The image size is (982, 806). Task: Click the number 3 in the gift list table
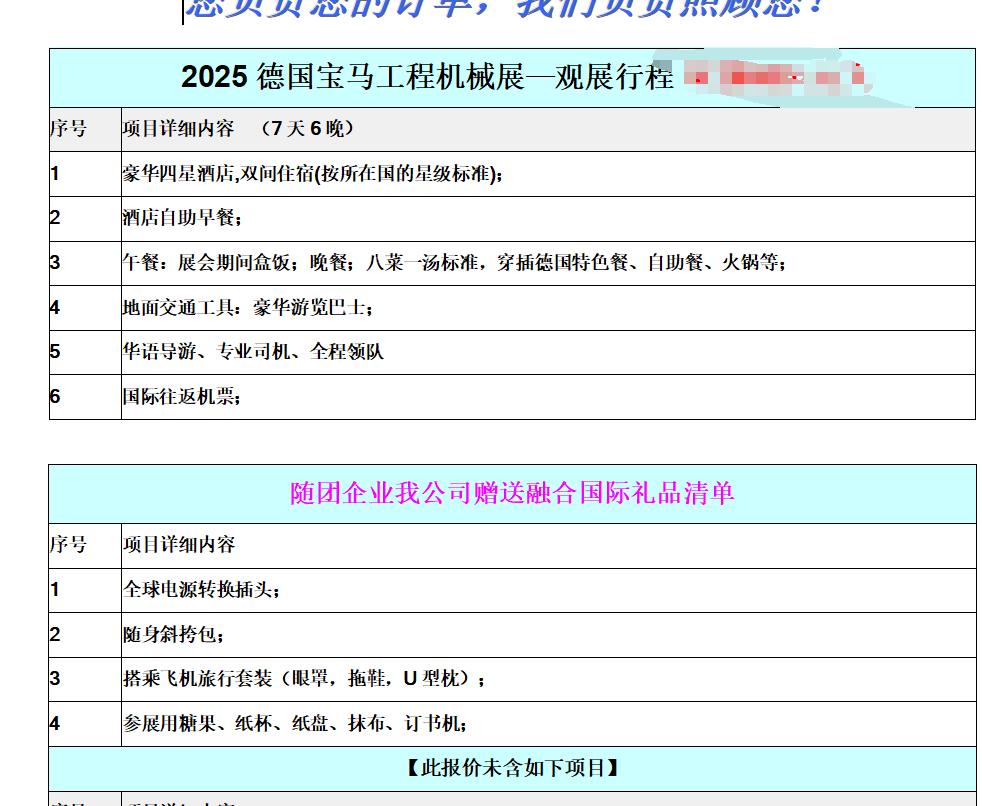pos(53,678)
